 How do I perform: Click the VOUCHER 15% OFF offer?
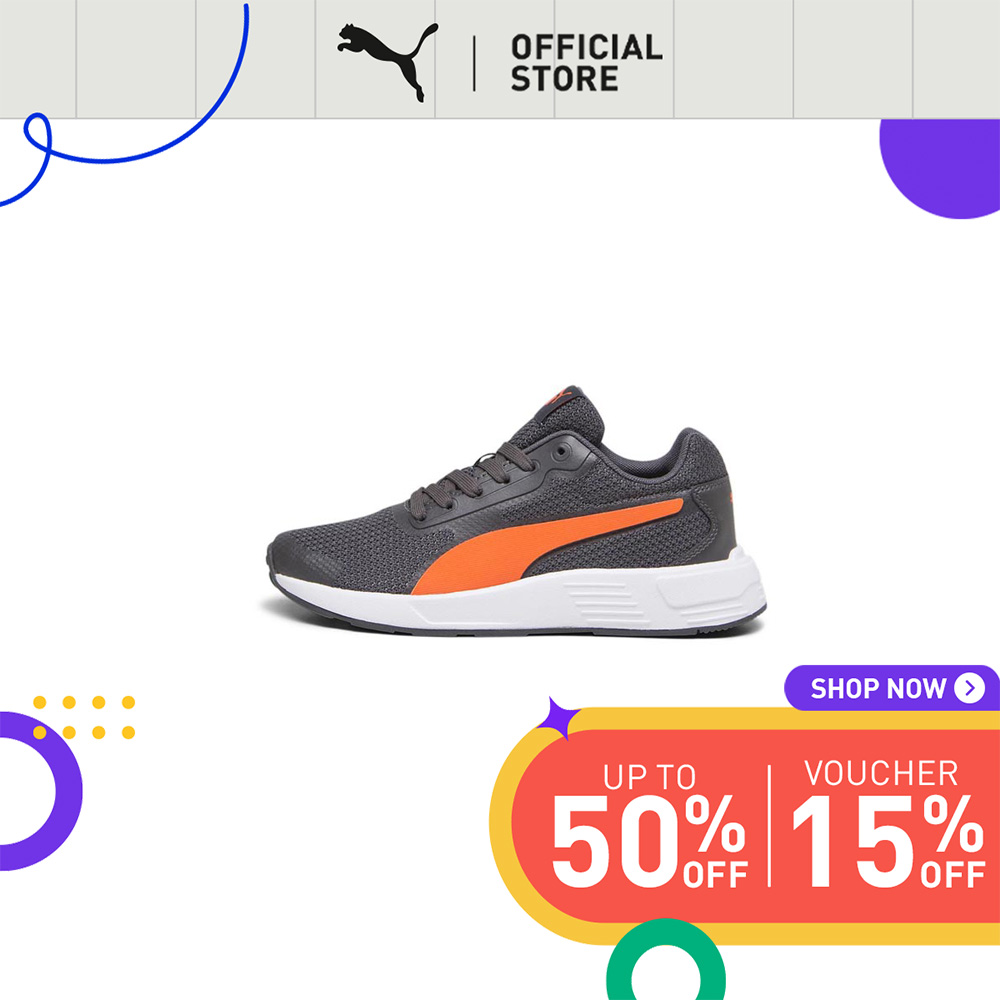click(888, 824)
